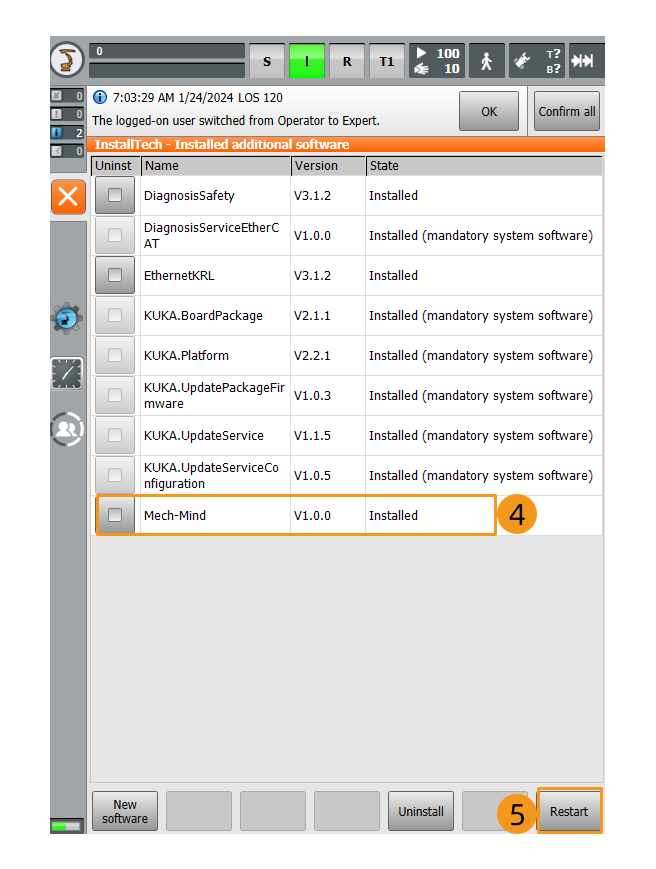Click the V2.1.1 version cell
656x869 pixels.
pyautogui.click(x=327, y=315)
